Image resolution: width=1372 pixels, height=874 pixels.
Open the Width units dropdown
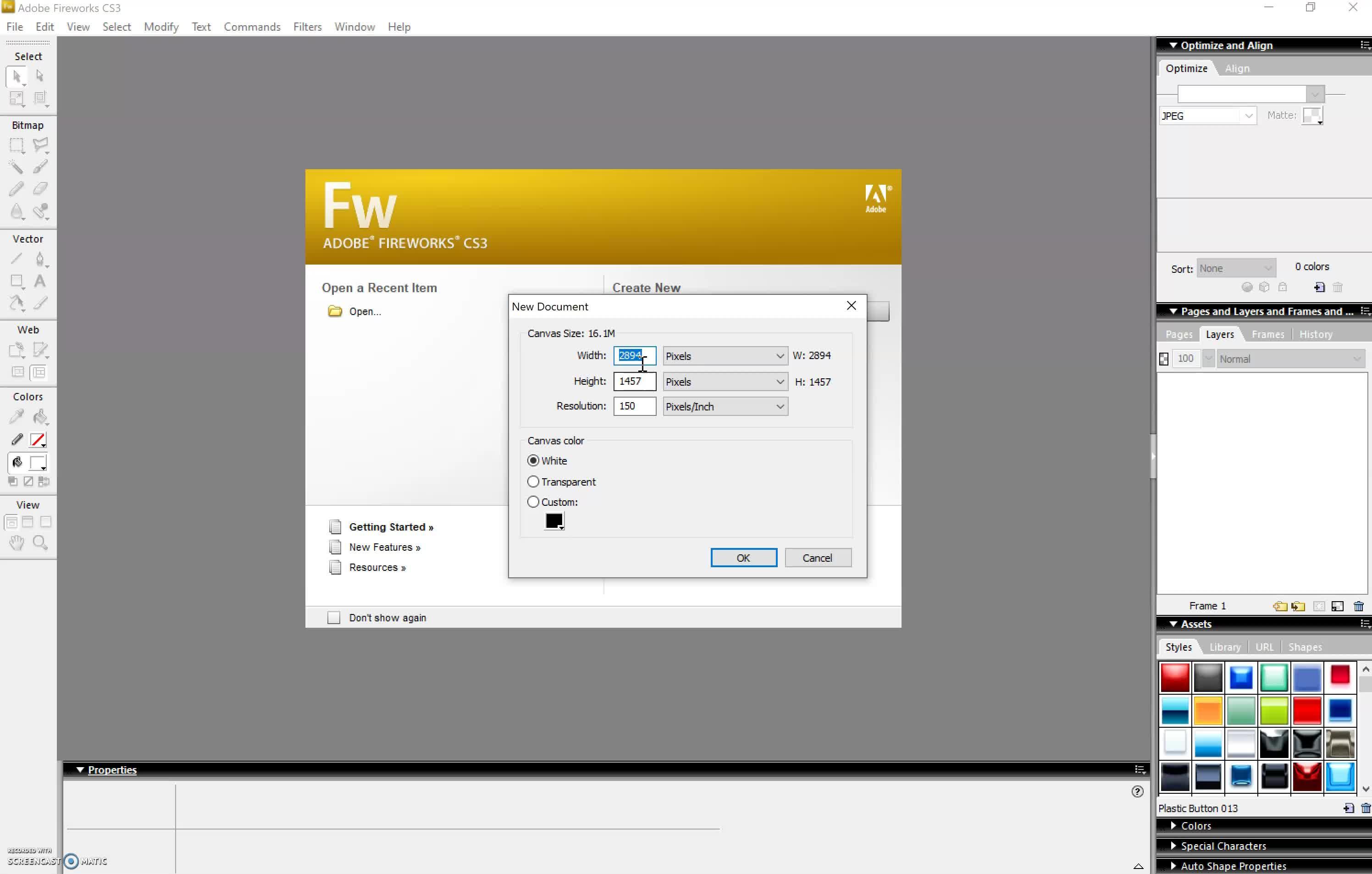pyautogui.click(x=725, y=356)
